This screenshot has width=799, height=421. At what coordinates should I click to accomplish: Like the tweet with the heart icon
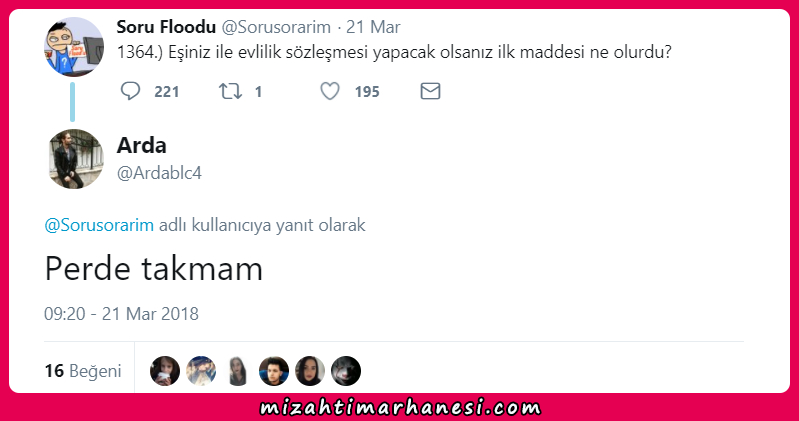click(x=330, y=91)
